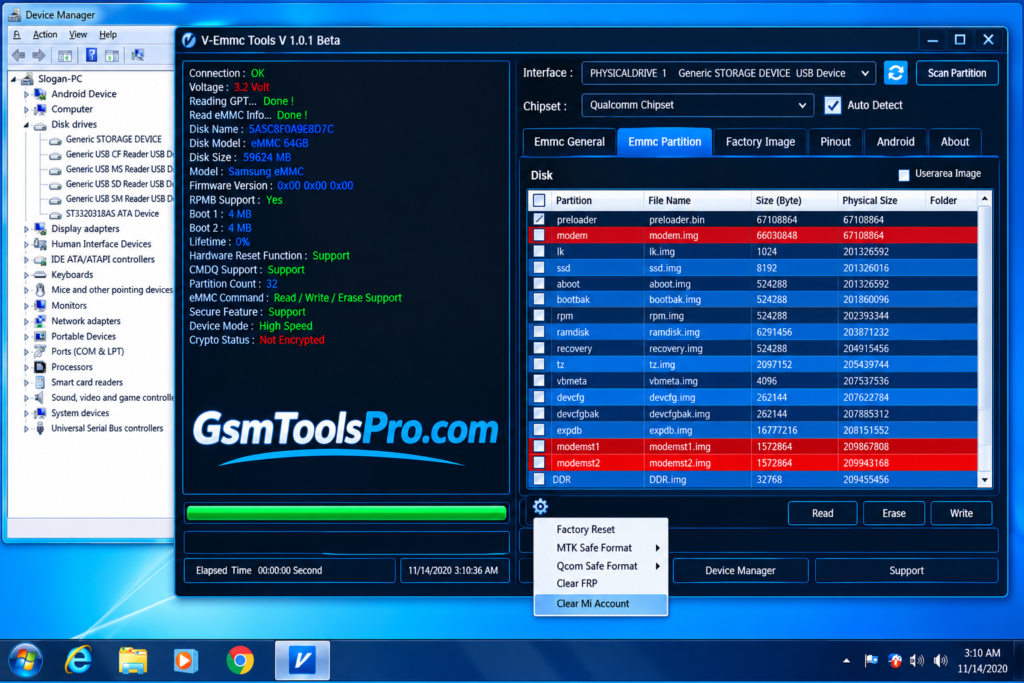Click the taskbar clock showing 3:10 AM
This screenshot has height=683, width=1024.
pos(982,661)
